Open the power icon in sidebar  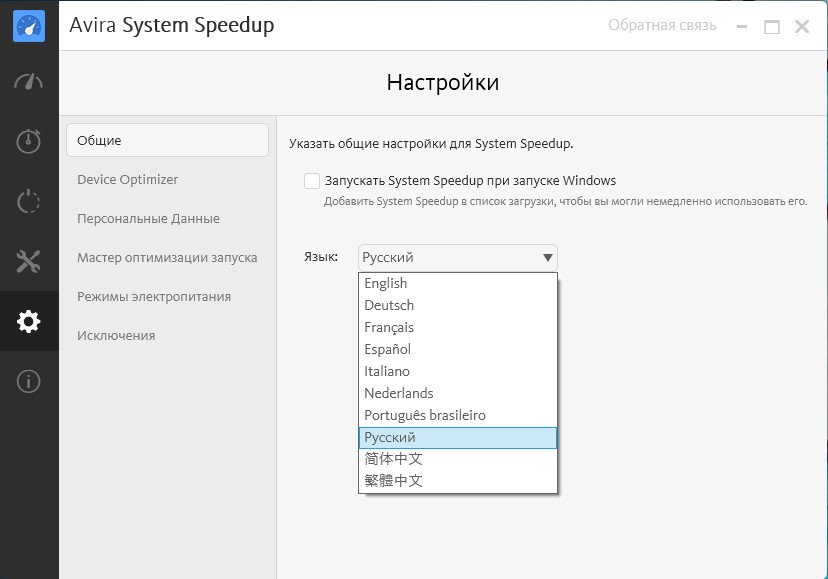[x=29, y=201]
